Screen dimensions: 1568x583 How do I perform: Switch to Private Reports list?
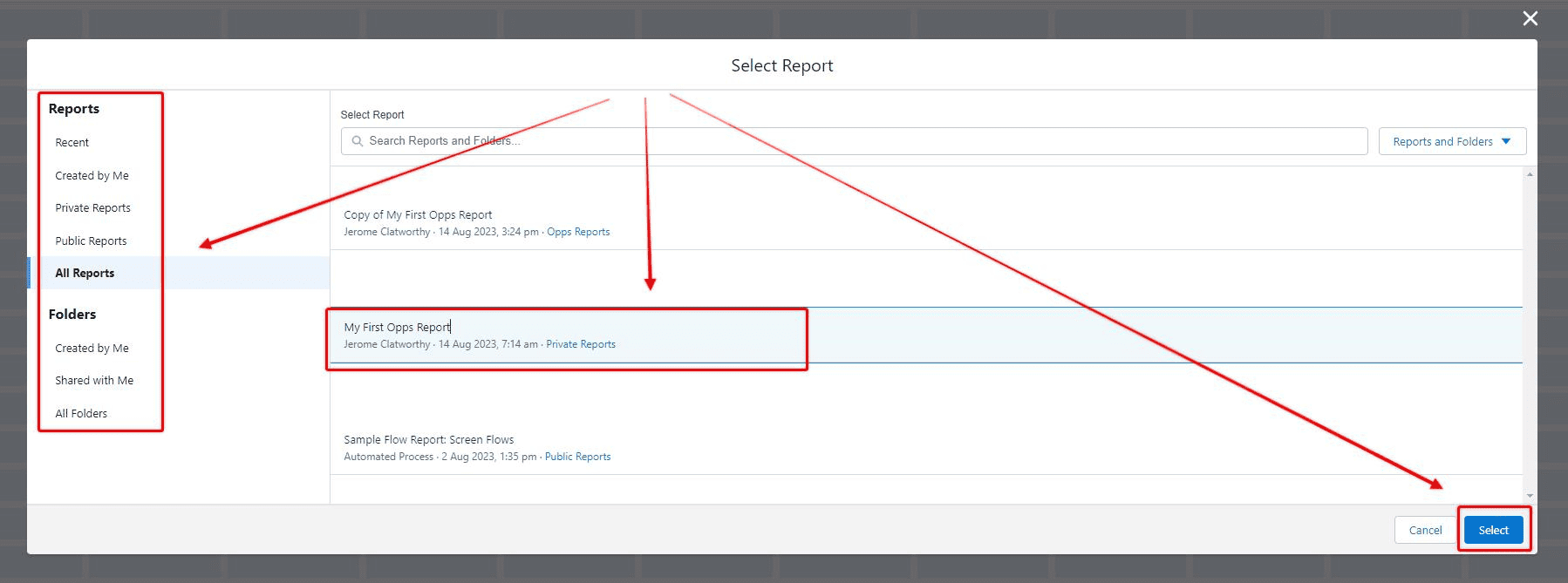[x=92, y=207]
